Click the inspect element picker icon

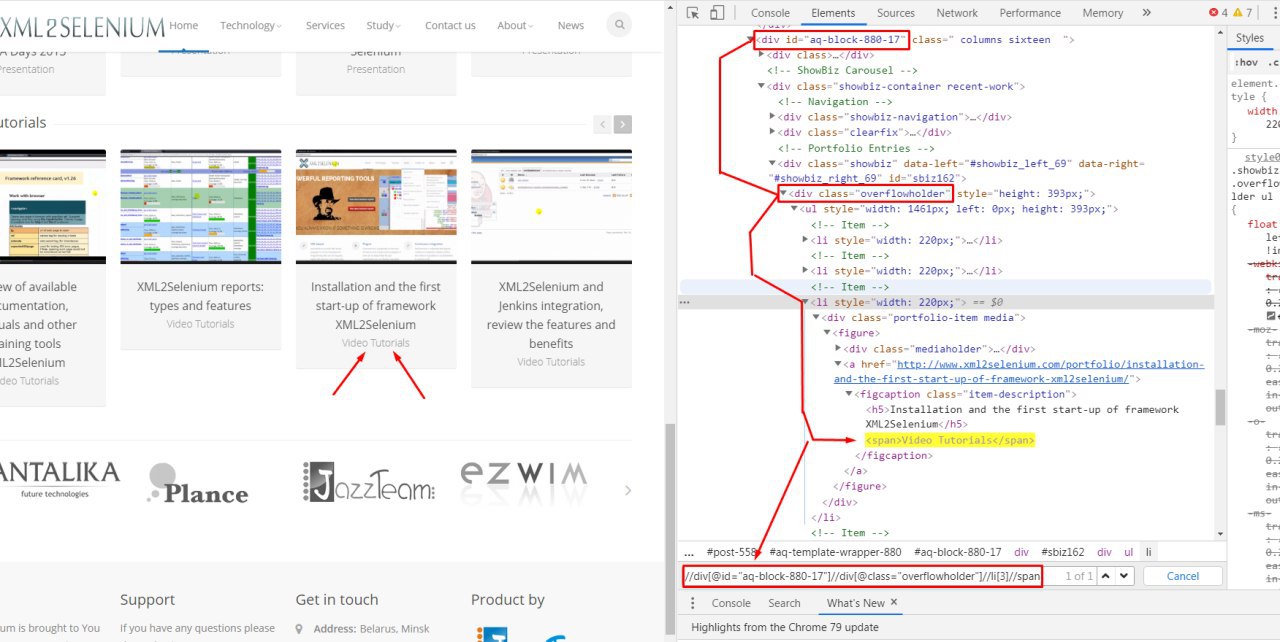[x=692, y=13]
